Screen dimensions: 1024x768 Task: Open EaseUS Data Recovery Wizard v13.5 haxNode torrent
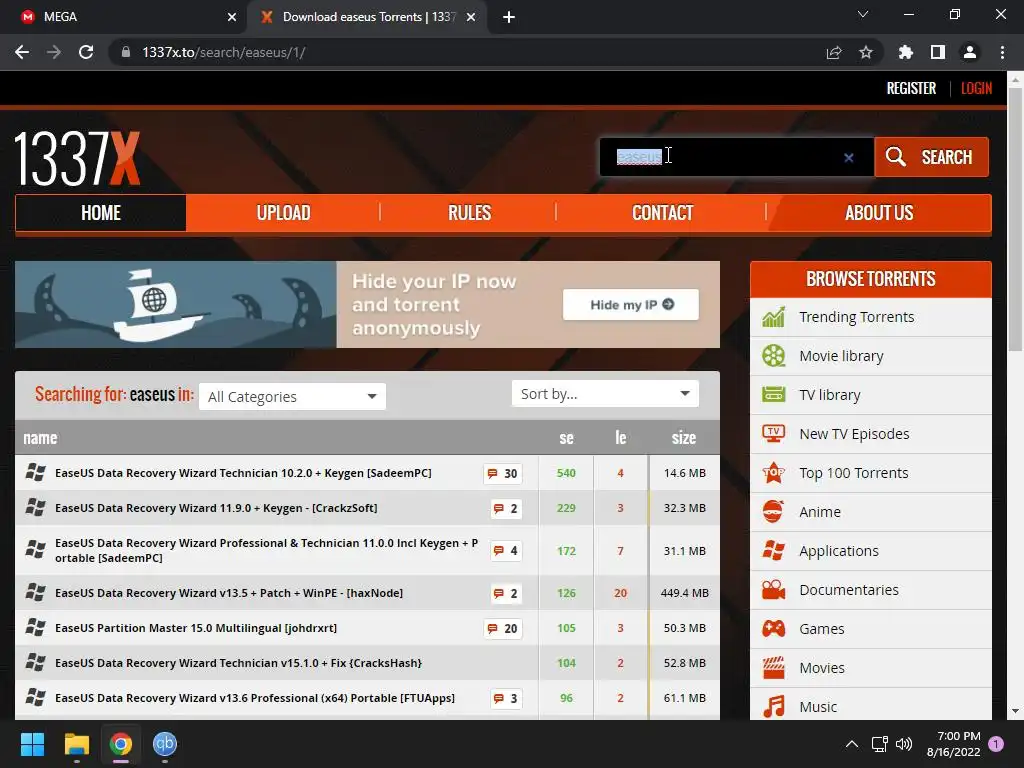229,593
